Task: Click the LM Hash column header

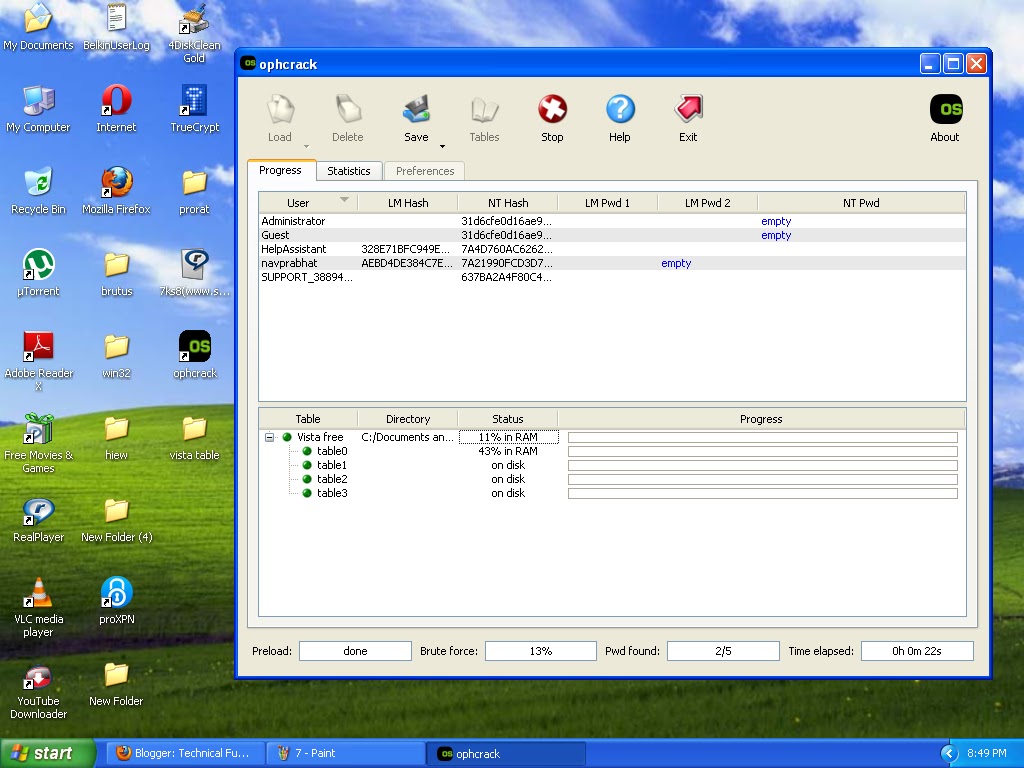Action: click(x=408, y=202)
